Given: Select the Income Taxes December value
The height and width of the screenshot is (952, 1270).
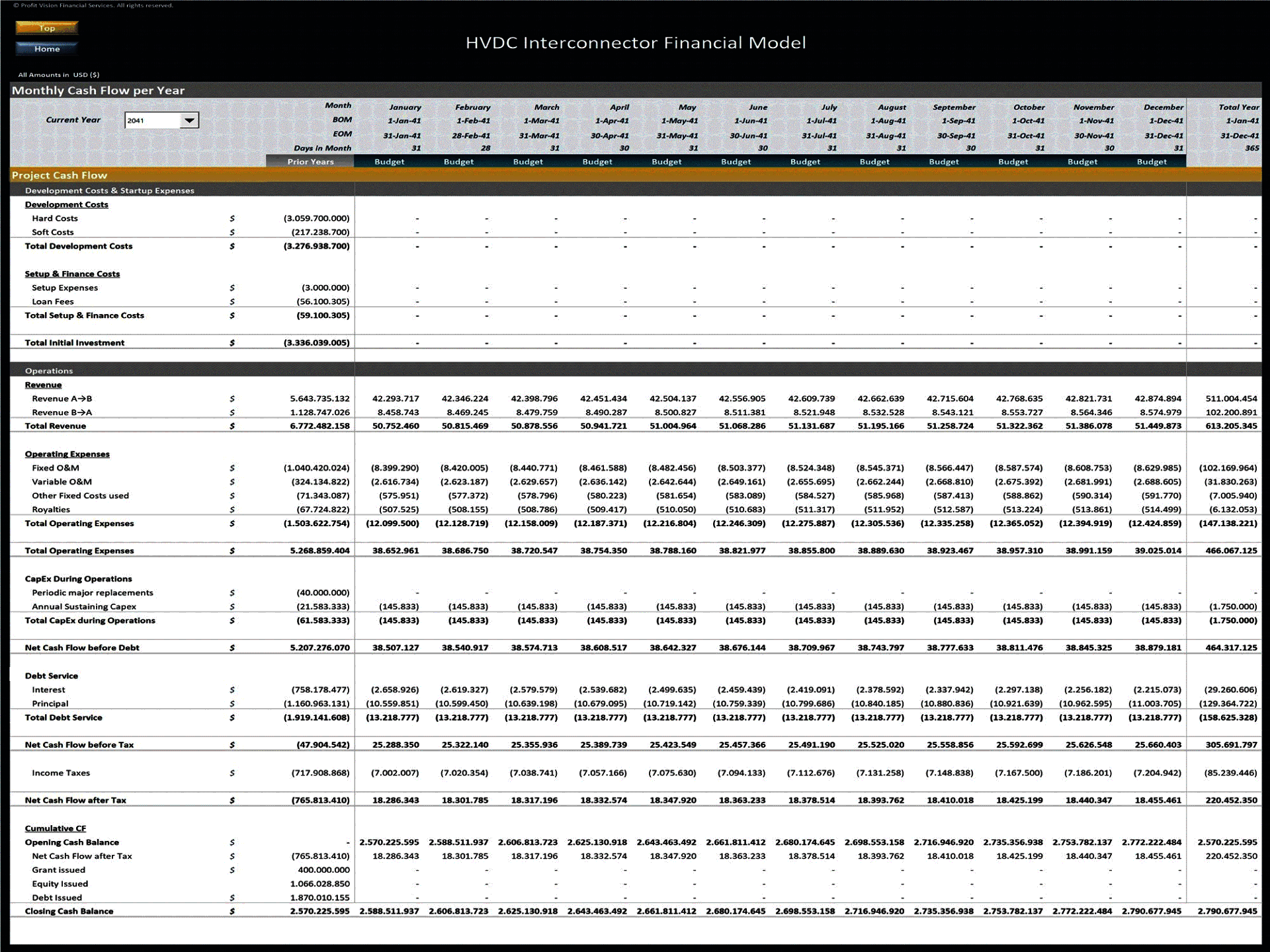Looking at the screenshot, I should click(1158, 772).
